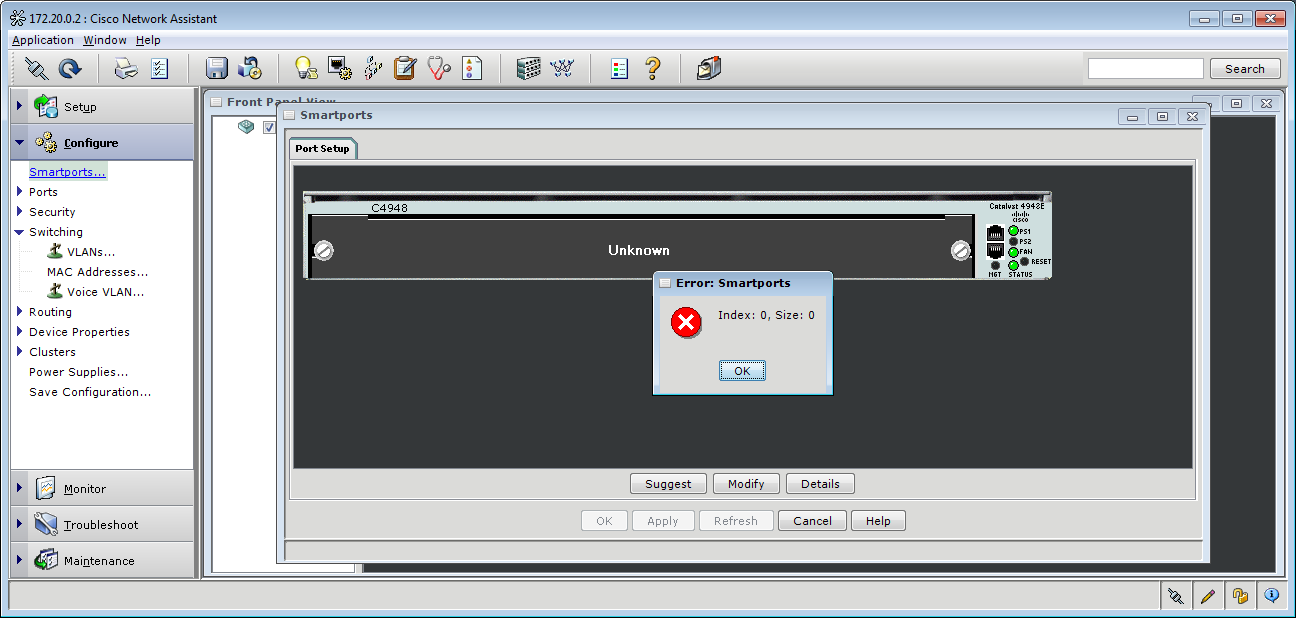Click the Port Settings gear toolbar icon
Viewport: 1296px width, 618px height.
click(x=340, y=68)
